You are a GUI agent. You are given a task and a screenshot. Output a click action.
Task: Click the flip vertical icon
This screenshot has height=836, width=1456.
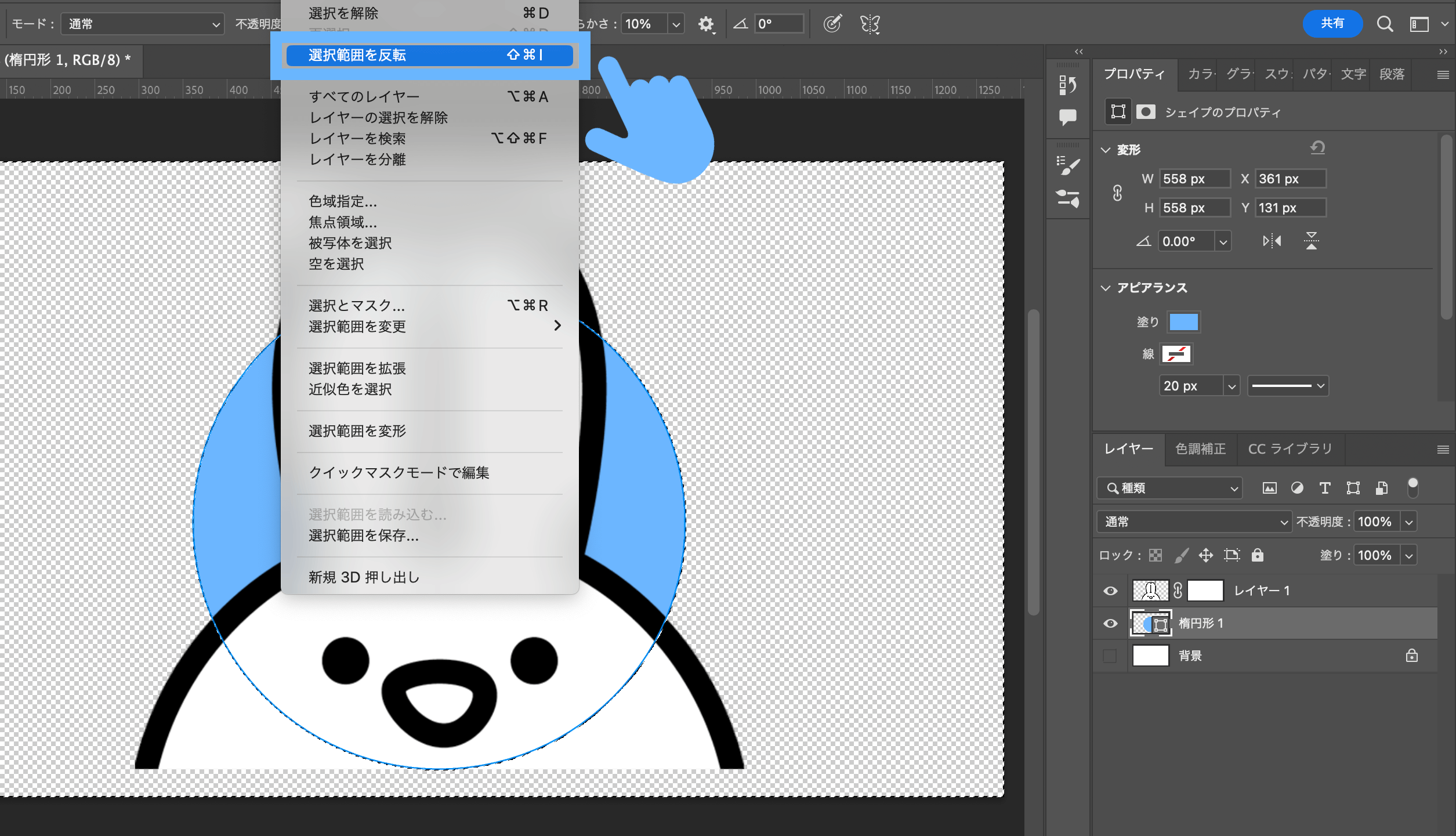click(x=1311, y=241)
